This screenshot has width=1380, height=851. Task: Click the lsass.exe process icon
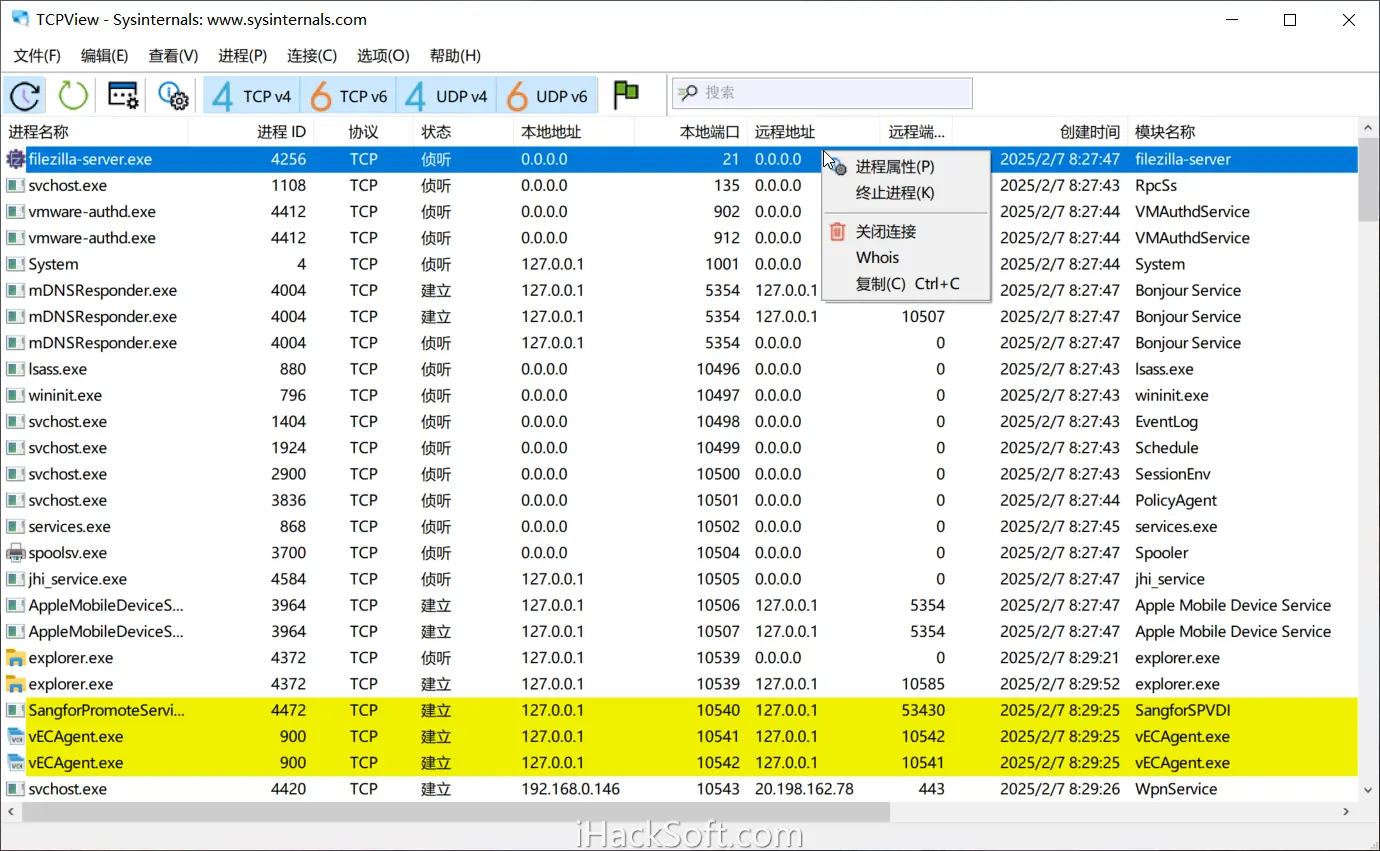pos(15,369)
